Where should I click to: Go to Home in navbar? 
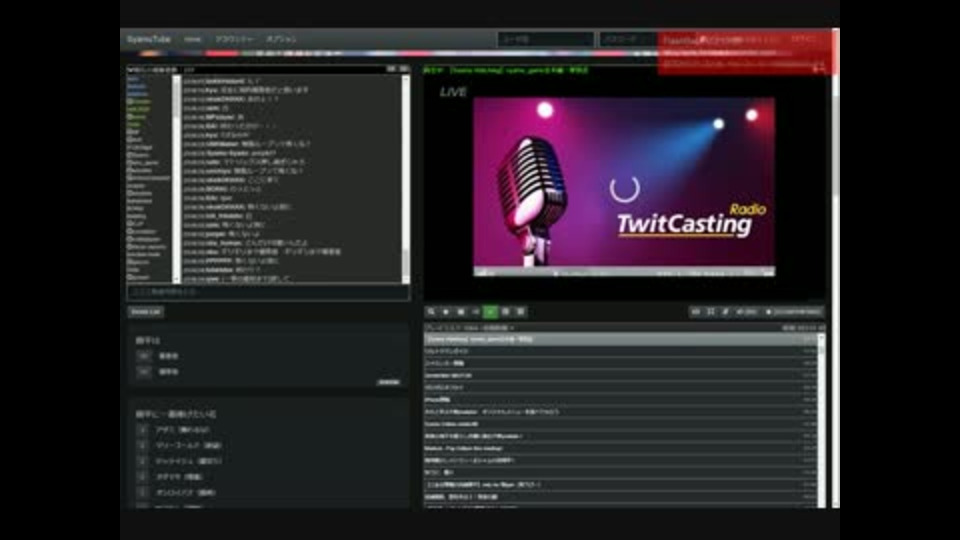click(x=192, y=39)
